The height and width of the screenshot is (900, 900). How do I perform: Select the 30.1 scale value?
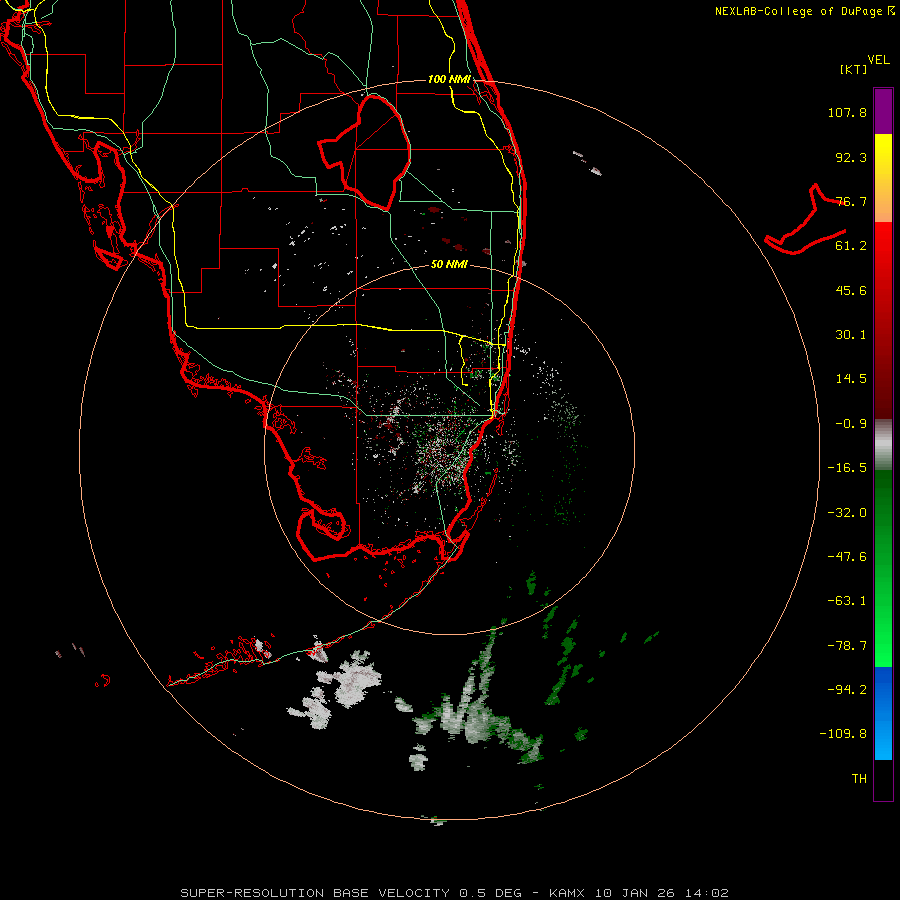[851, 335]
